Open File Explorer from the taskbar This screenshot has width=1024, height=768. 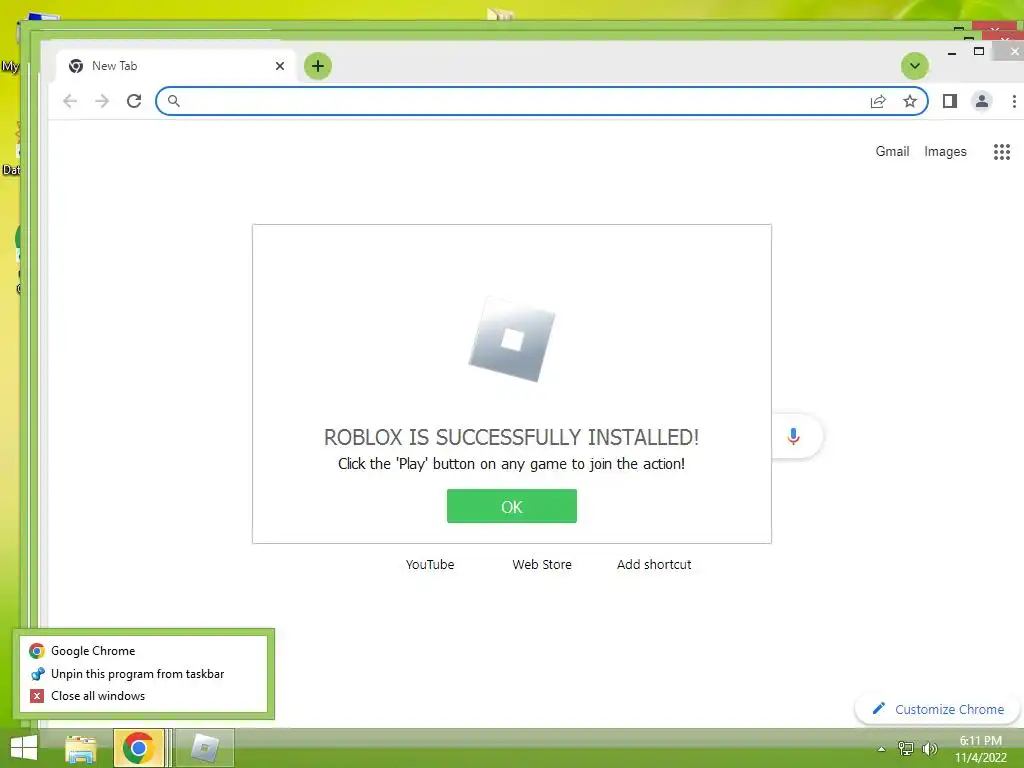80,748
